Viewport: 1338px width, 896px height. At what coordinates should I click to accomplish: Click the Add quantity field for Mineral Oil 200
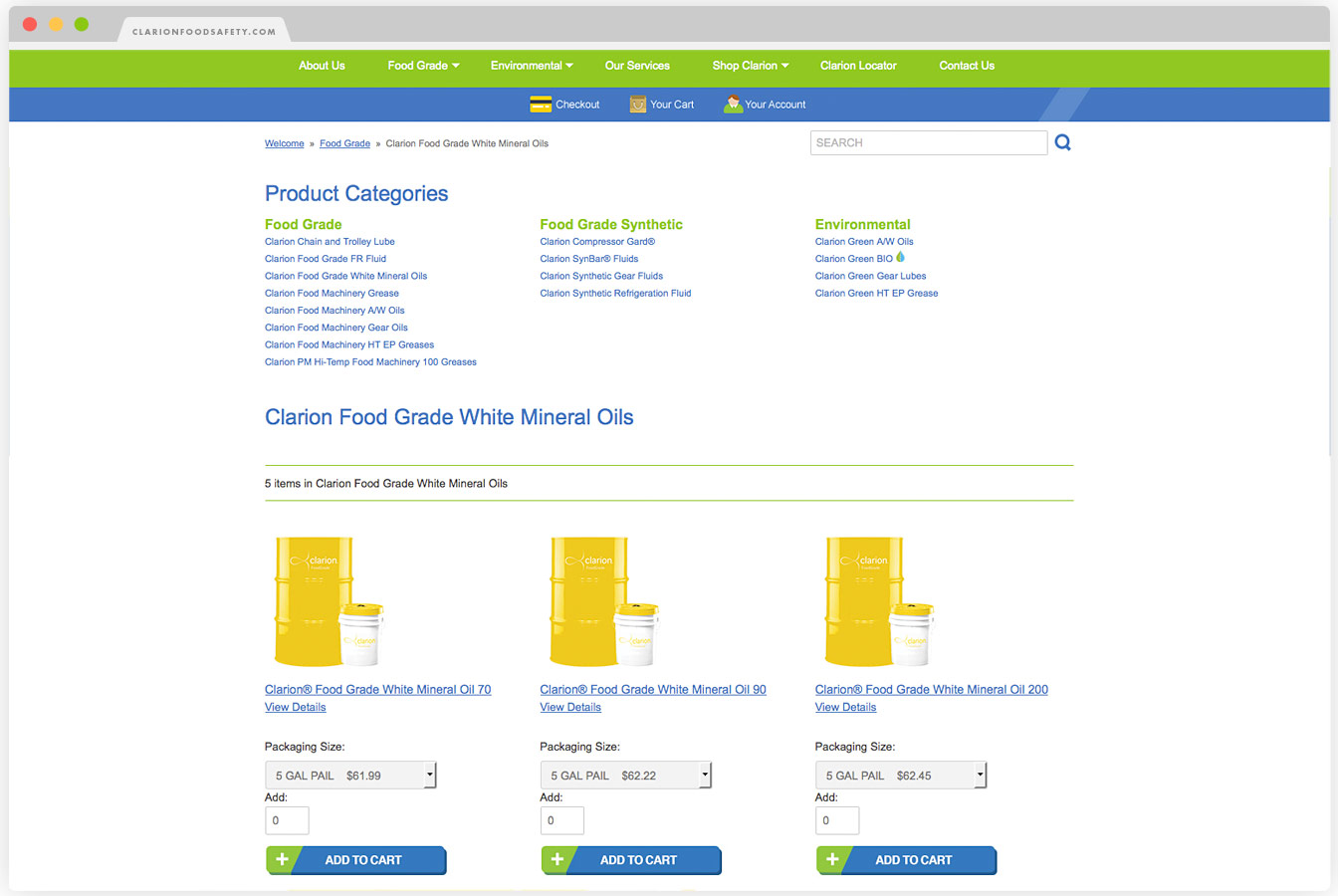[837, 820]
